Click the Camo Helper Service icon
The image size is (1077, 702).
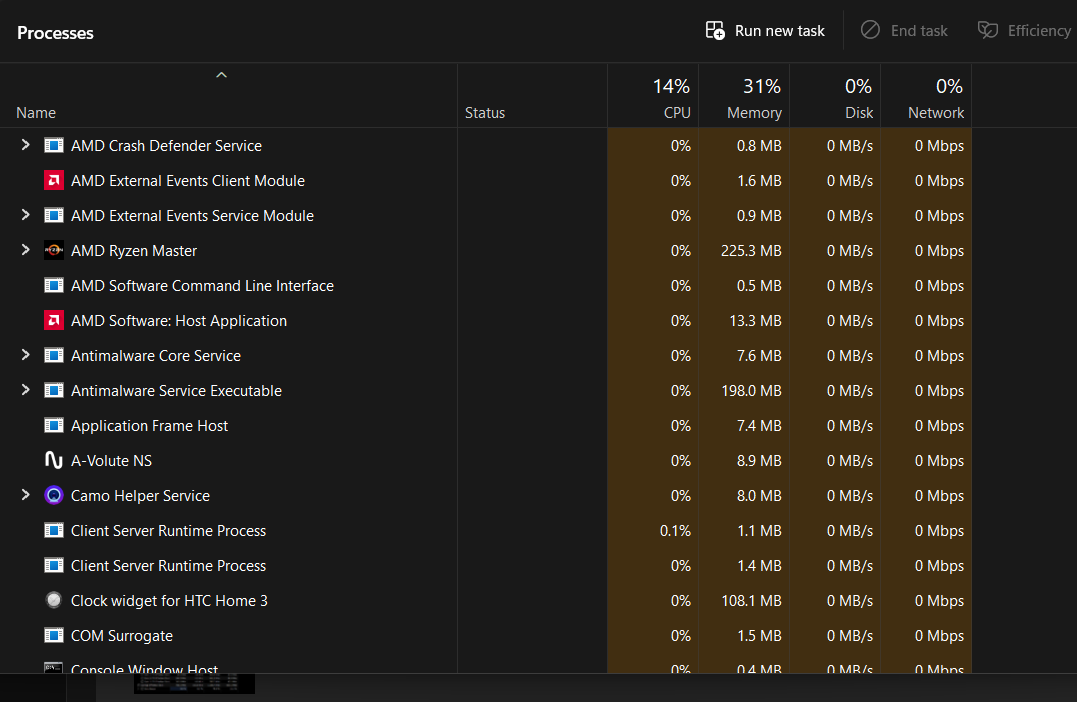tap(54, 496)
